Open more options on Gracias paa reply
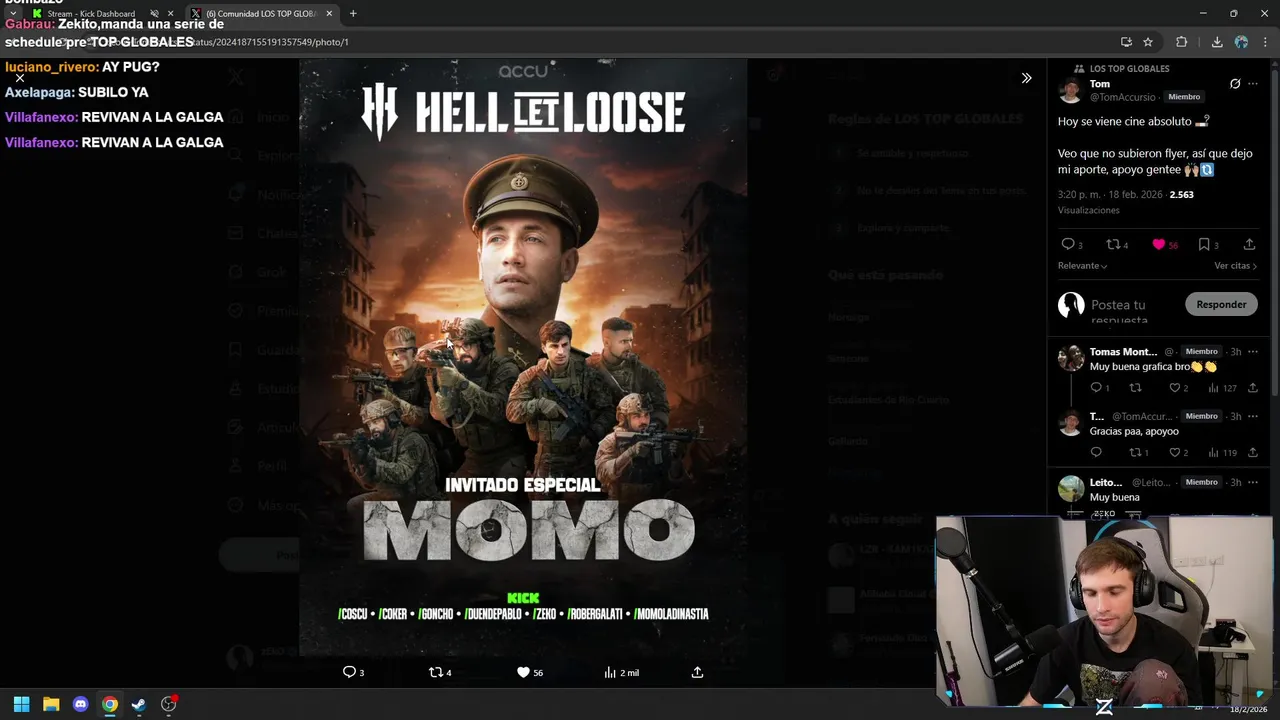This screenshot has height=720, width=1280. [x=1253, y=416]
